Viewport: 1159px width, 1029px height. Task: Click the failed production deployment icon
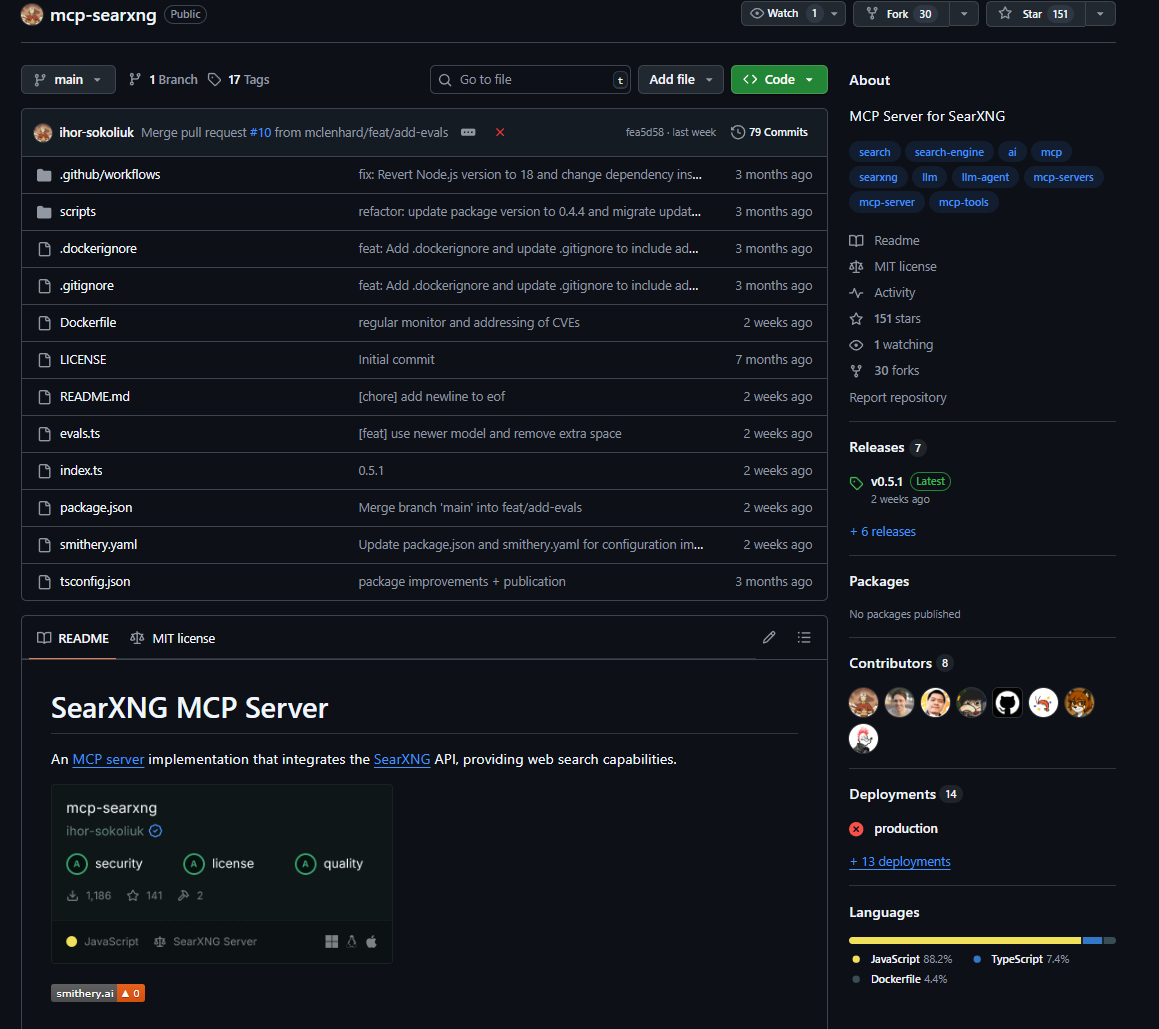(x=857, y=829)
